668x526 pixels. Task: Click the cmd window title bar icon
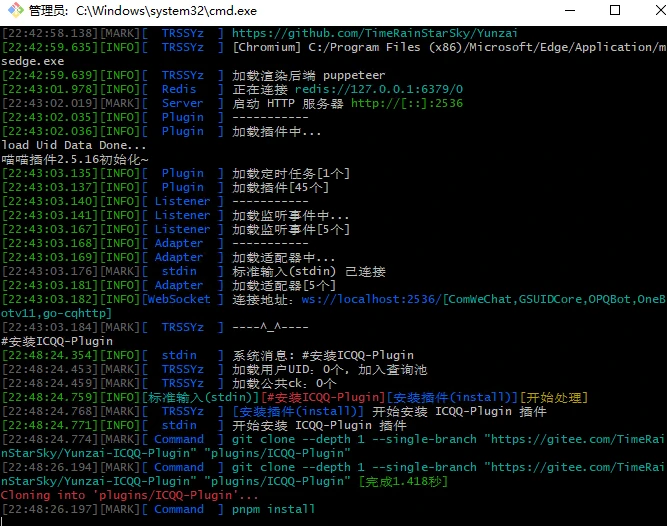16,10
